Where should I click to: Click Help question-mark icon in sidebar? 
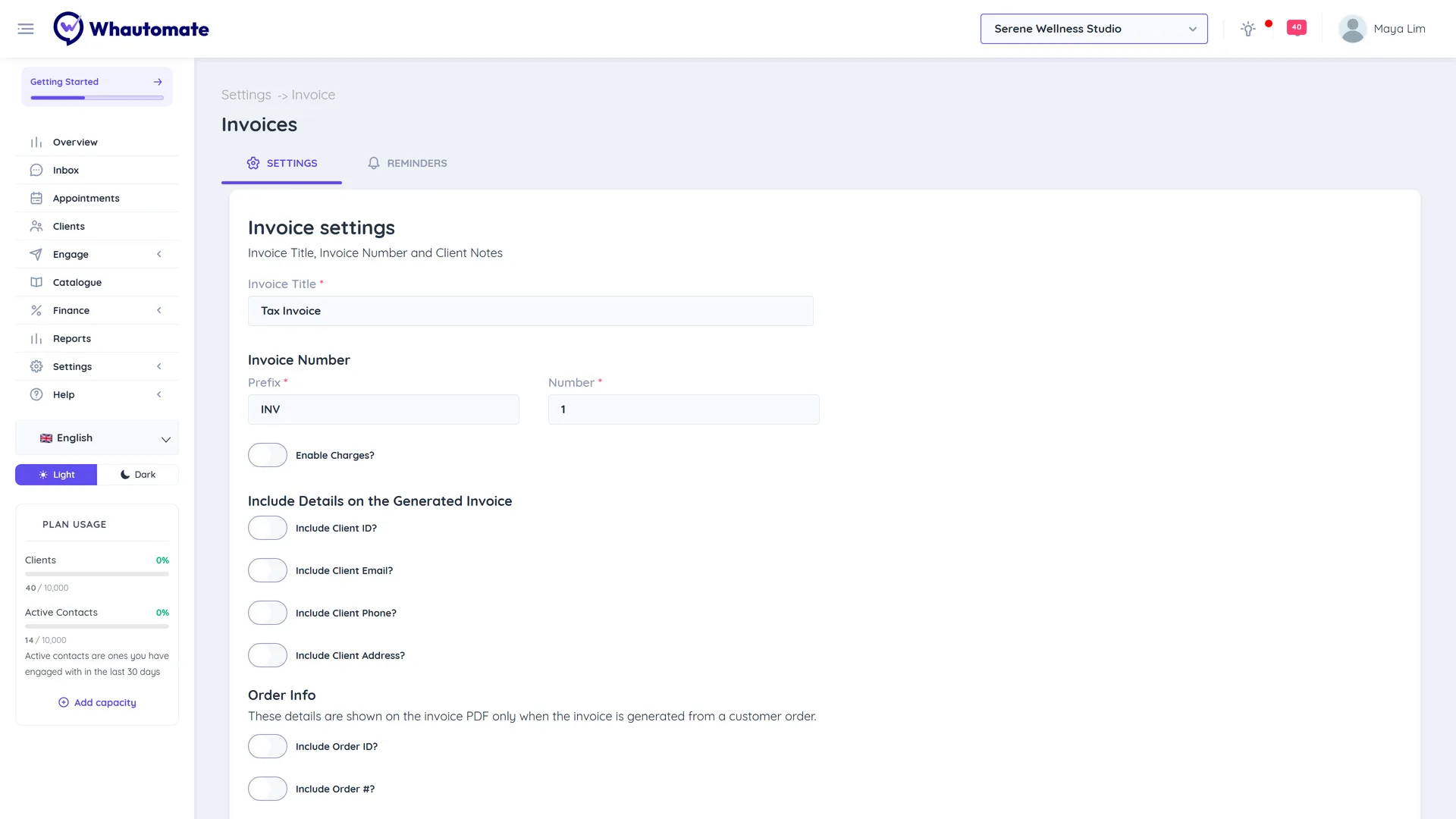(36, 395)
